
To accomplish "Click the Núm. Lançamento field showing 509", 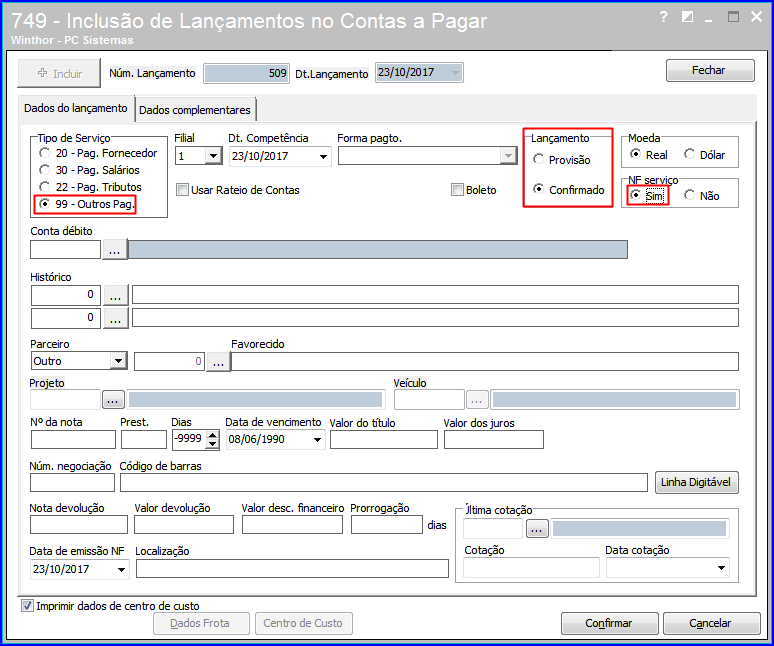I will pos(246,74).
